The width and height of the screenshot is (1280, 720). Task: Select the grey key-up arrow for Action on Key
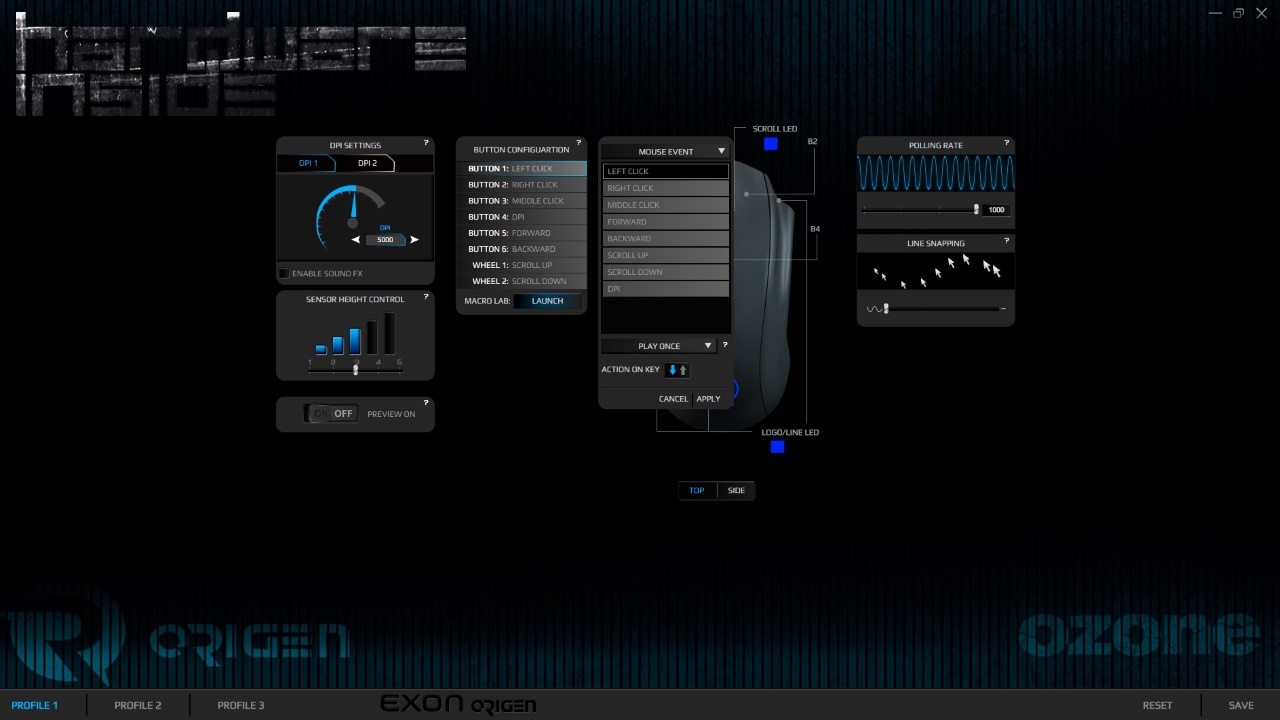click(683, 370)
